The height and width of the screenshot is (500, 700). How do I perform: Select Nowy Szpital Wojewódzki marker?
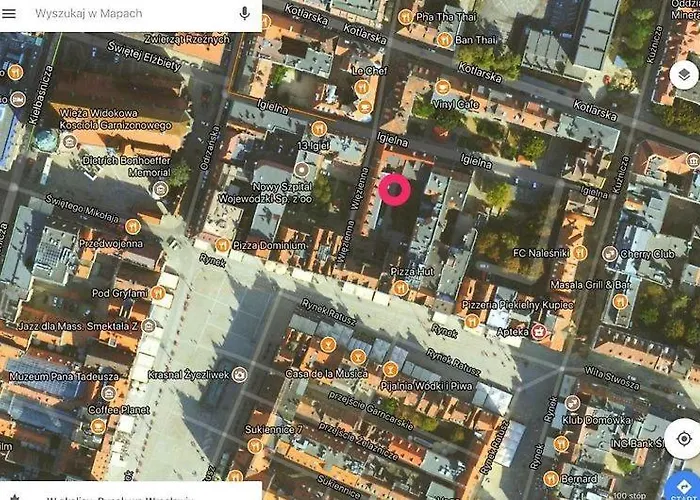[301, 170]
